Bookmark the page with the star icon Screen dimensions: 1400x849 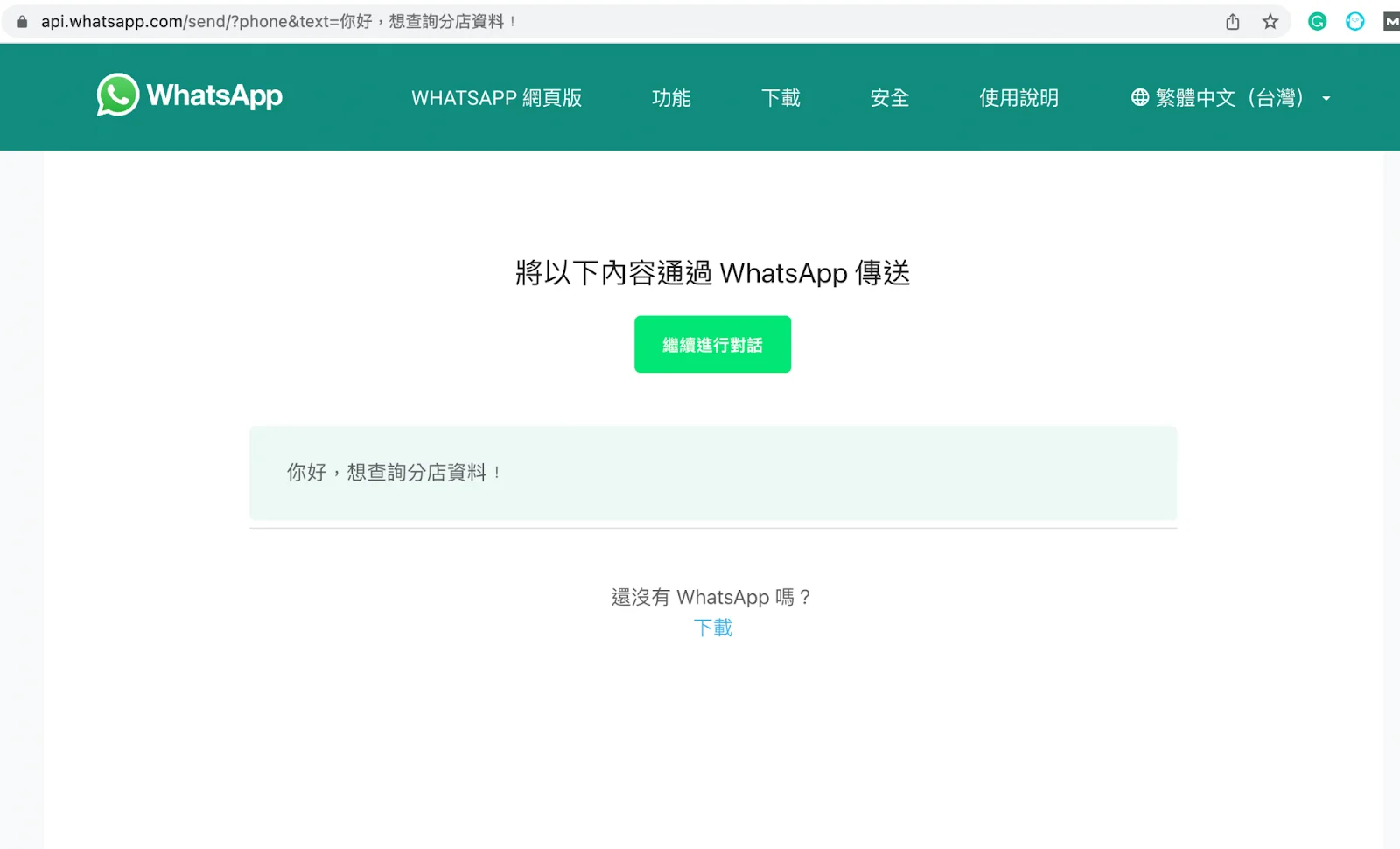(x=1269, y=21)
